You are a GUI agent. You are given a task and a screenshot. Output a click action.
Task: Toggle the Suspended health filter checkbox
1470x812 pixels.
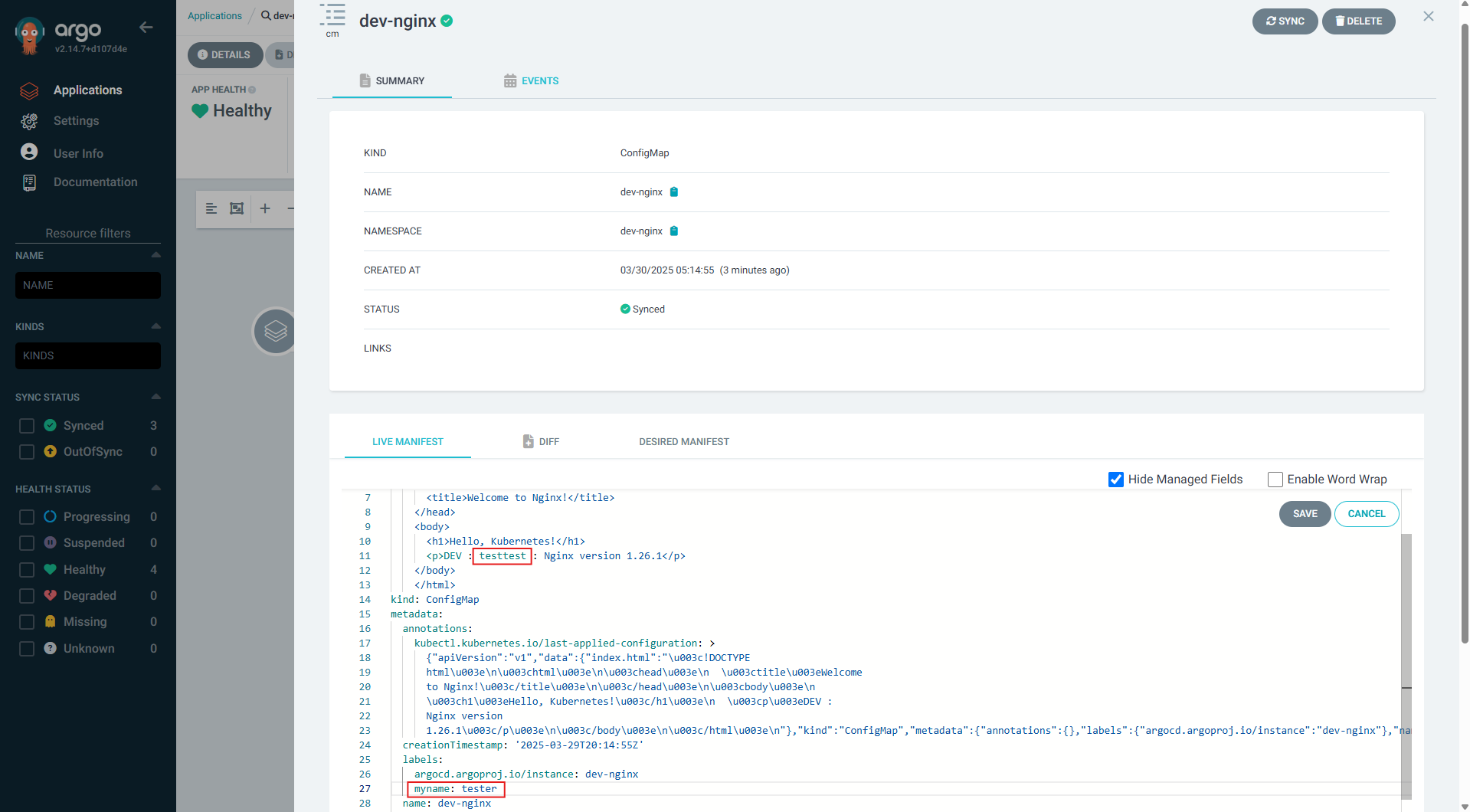27,543
